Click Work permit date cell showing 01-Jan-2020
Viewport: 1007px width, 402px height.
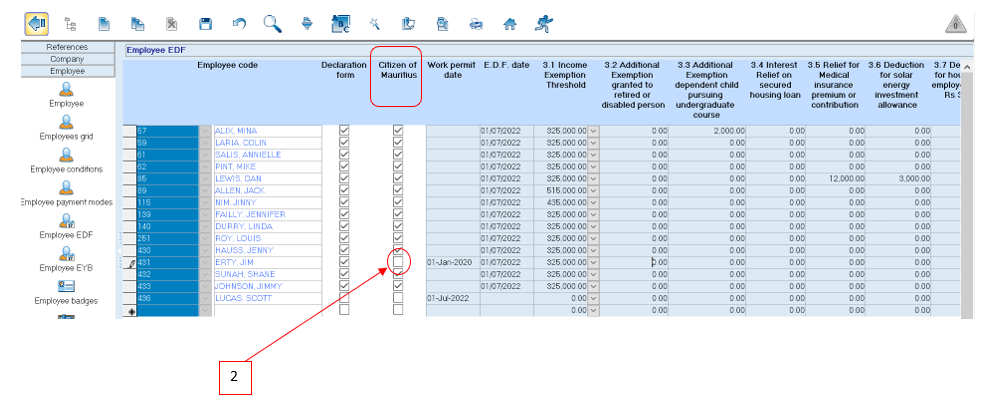452,262
